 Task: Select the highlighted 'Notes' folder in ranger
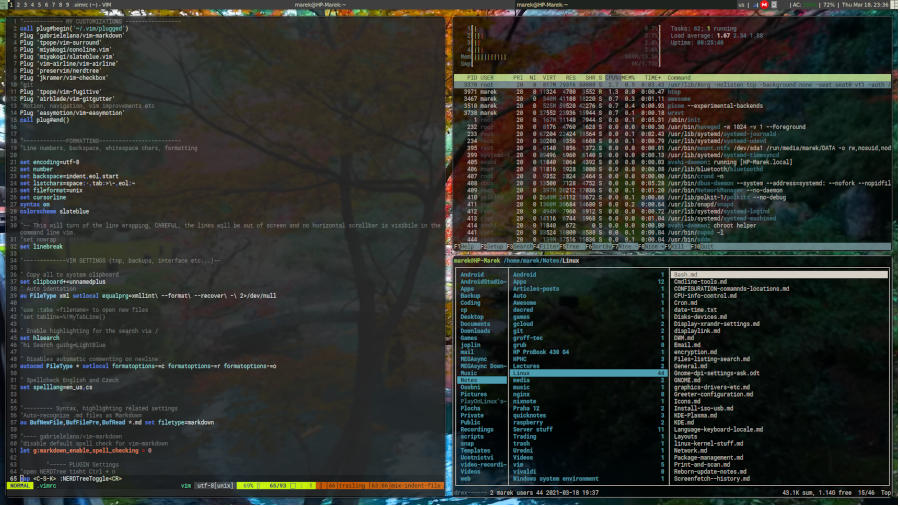tap(482, 380)
